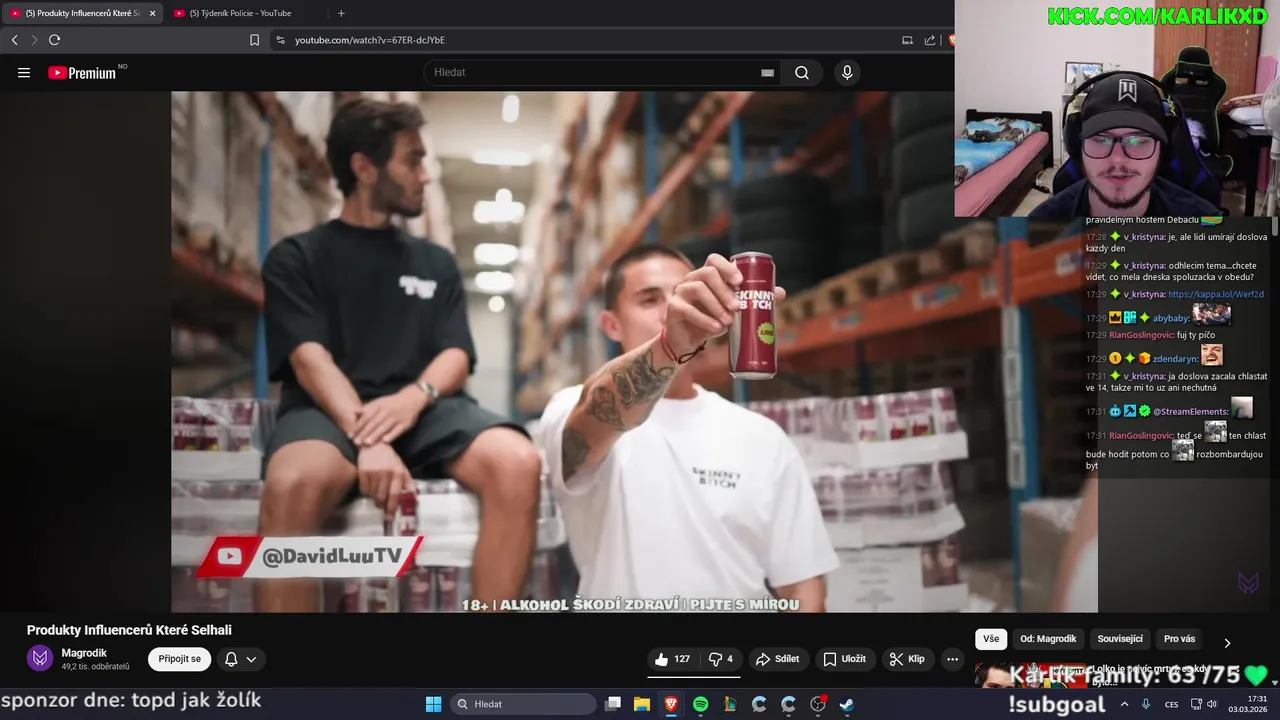Screen dimensions: 1280x720
Task: Create a clip using Klip button
Action: 908,659
